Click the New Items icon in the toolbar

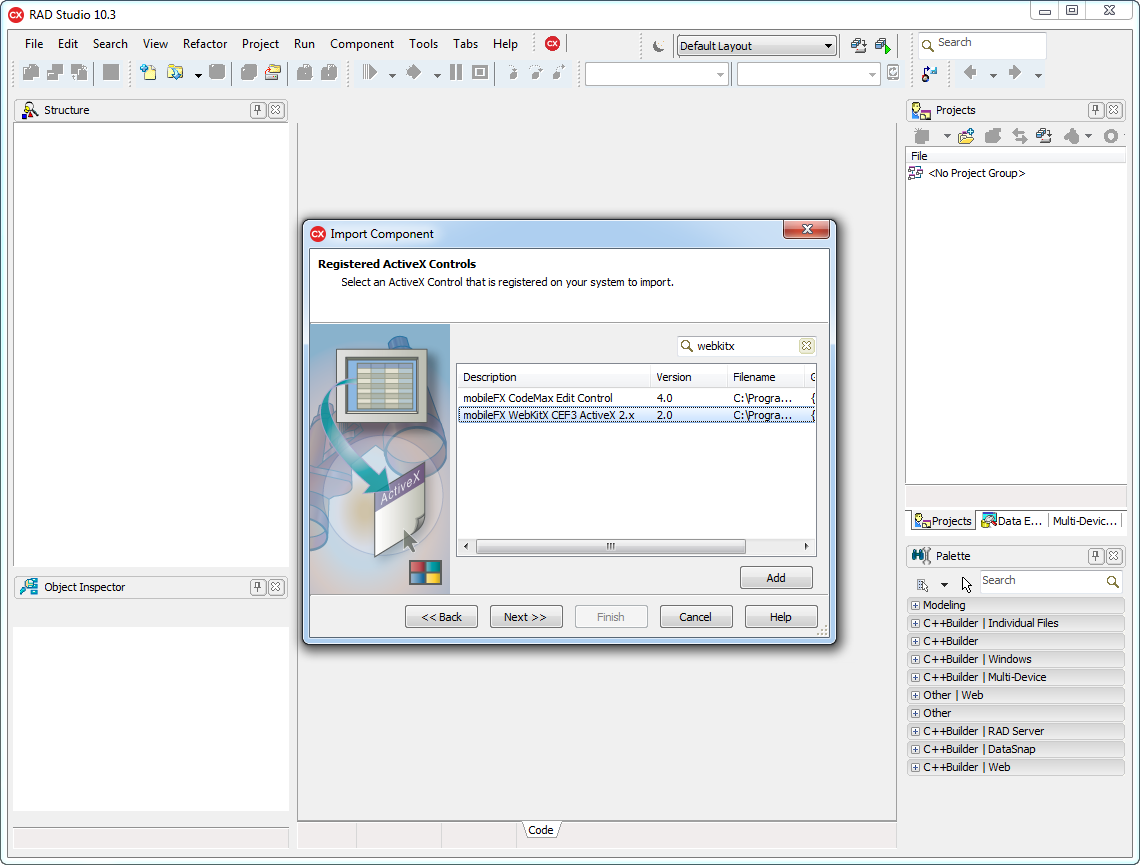point(148,72)
